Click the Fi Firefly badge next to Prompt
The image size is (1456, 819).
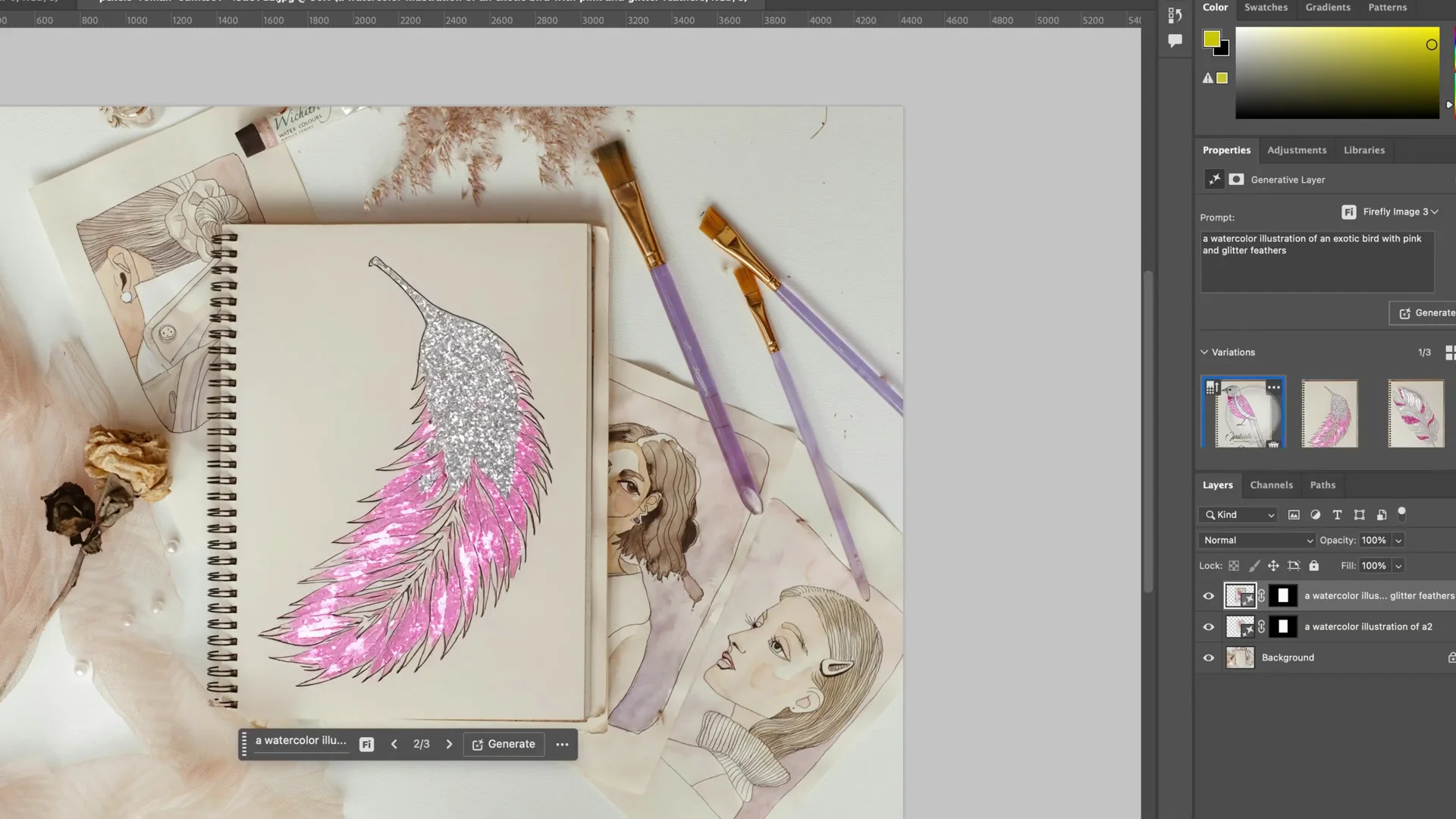[1348, 212]
